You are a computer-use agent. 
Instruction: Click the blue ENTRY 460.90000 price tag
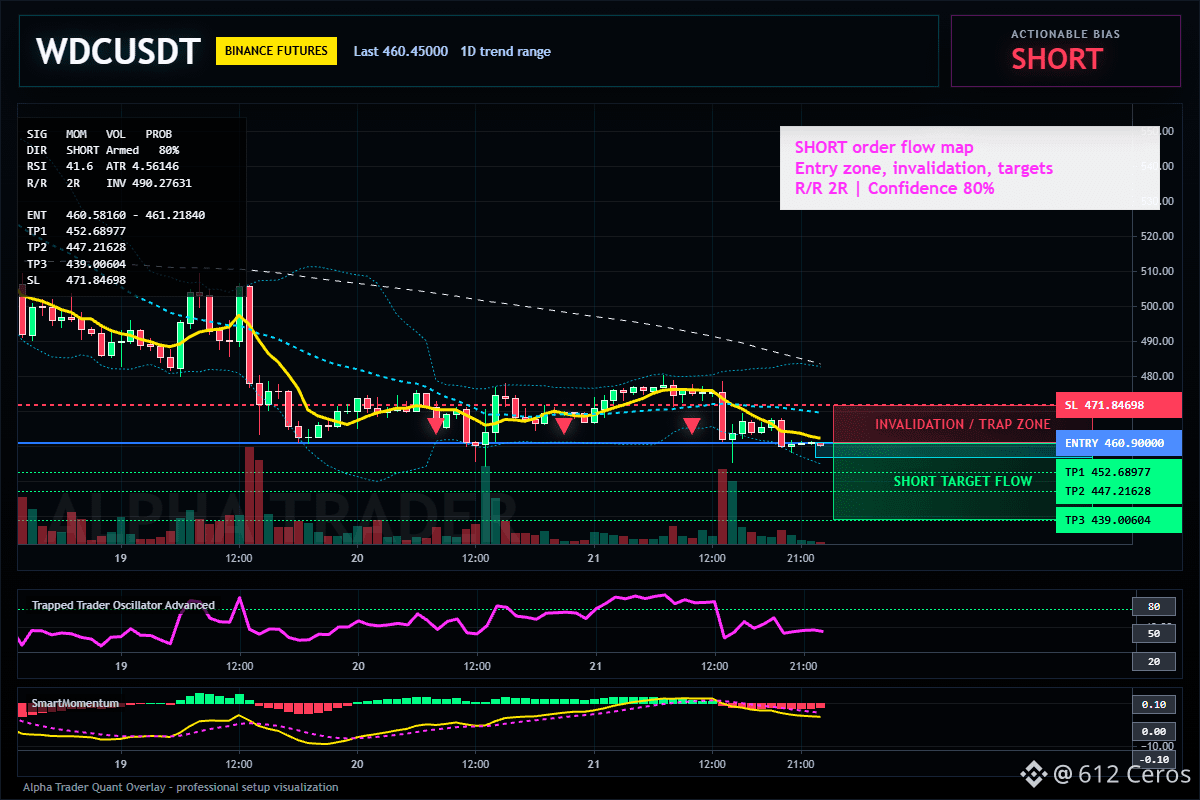(1118, 443)
